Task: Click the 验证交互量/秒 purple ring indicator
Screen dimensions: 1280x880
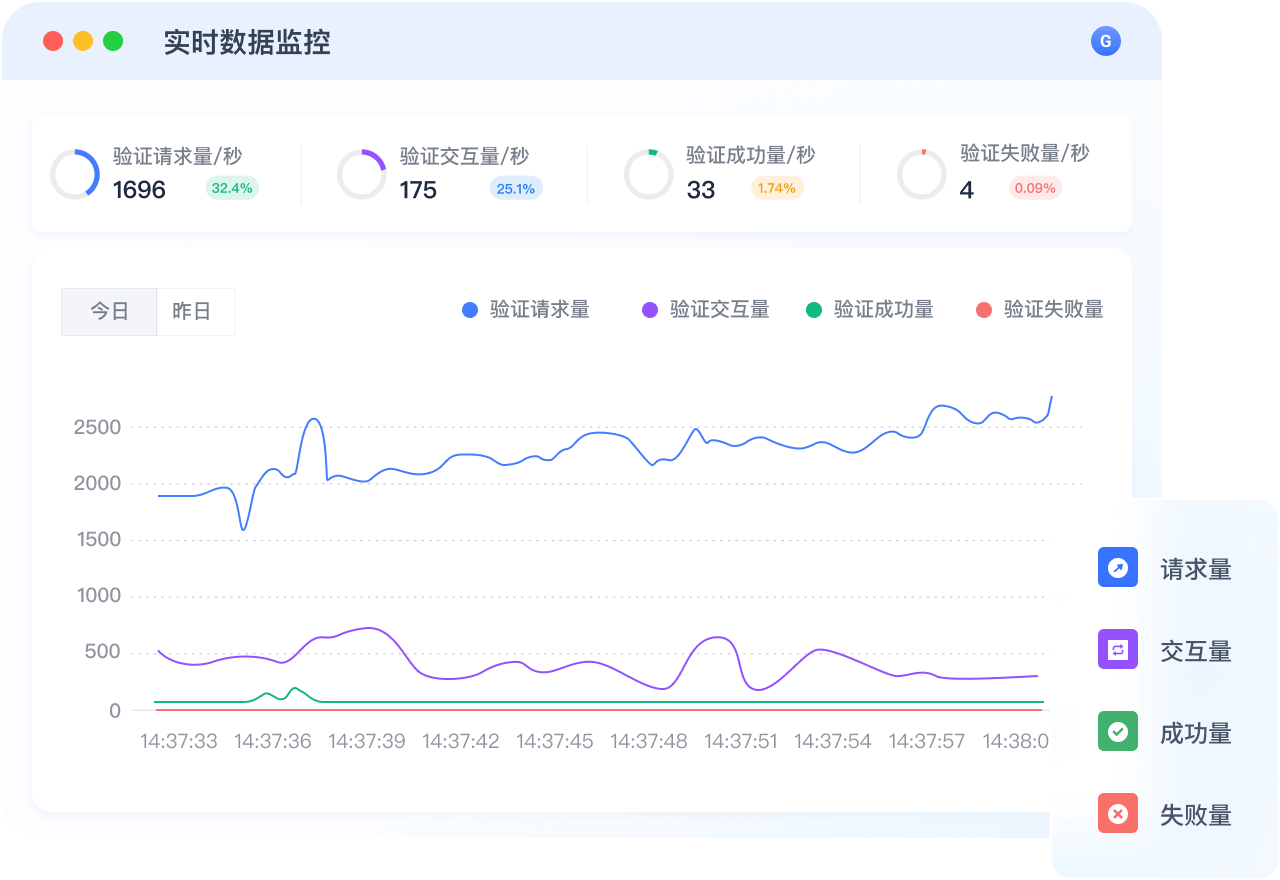Action: coord(361,174)
